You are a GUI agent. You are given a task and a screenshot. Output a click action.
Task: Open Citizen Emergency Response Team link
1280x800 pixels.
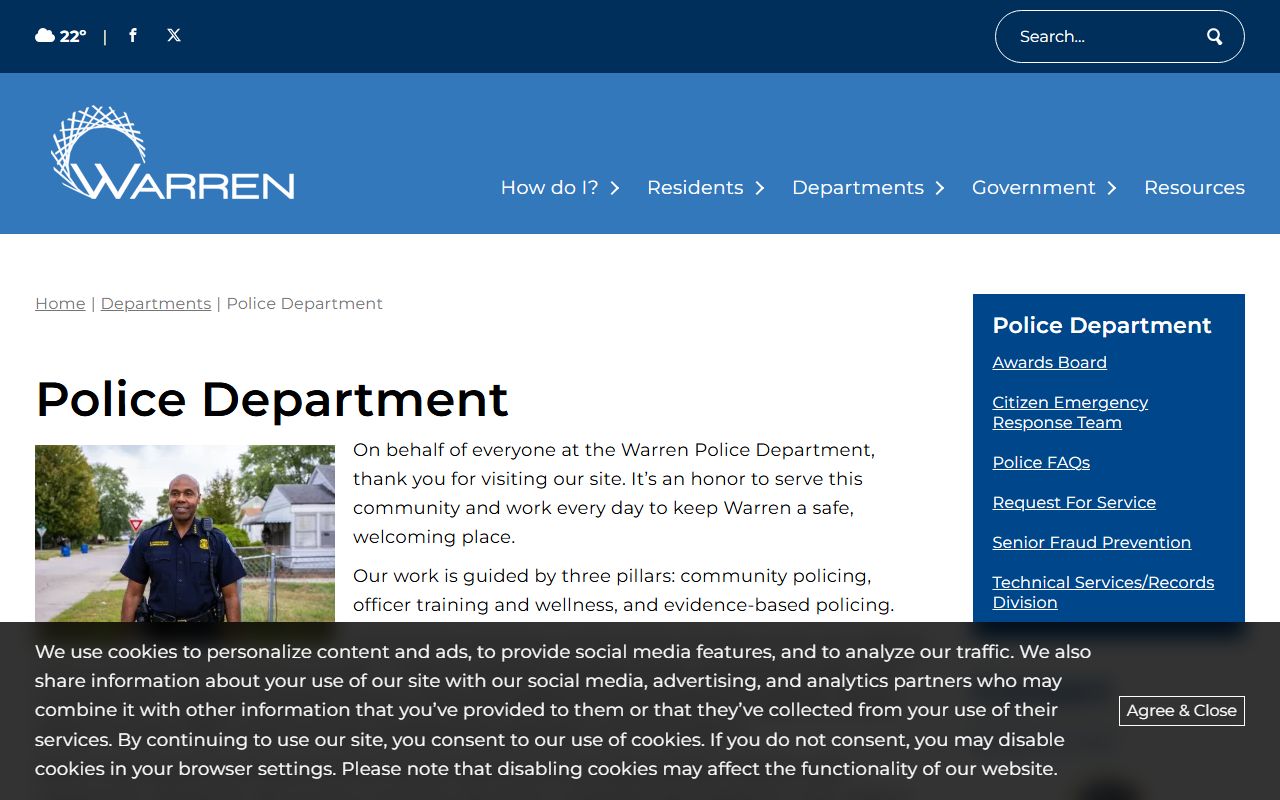[x=1070, y=413]
